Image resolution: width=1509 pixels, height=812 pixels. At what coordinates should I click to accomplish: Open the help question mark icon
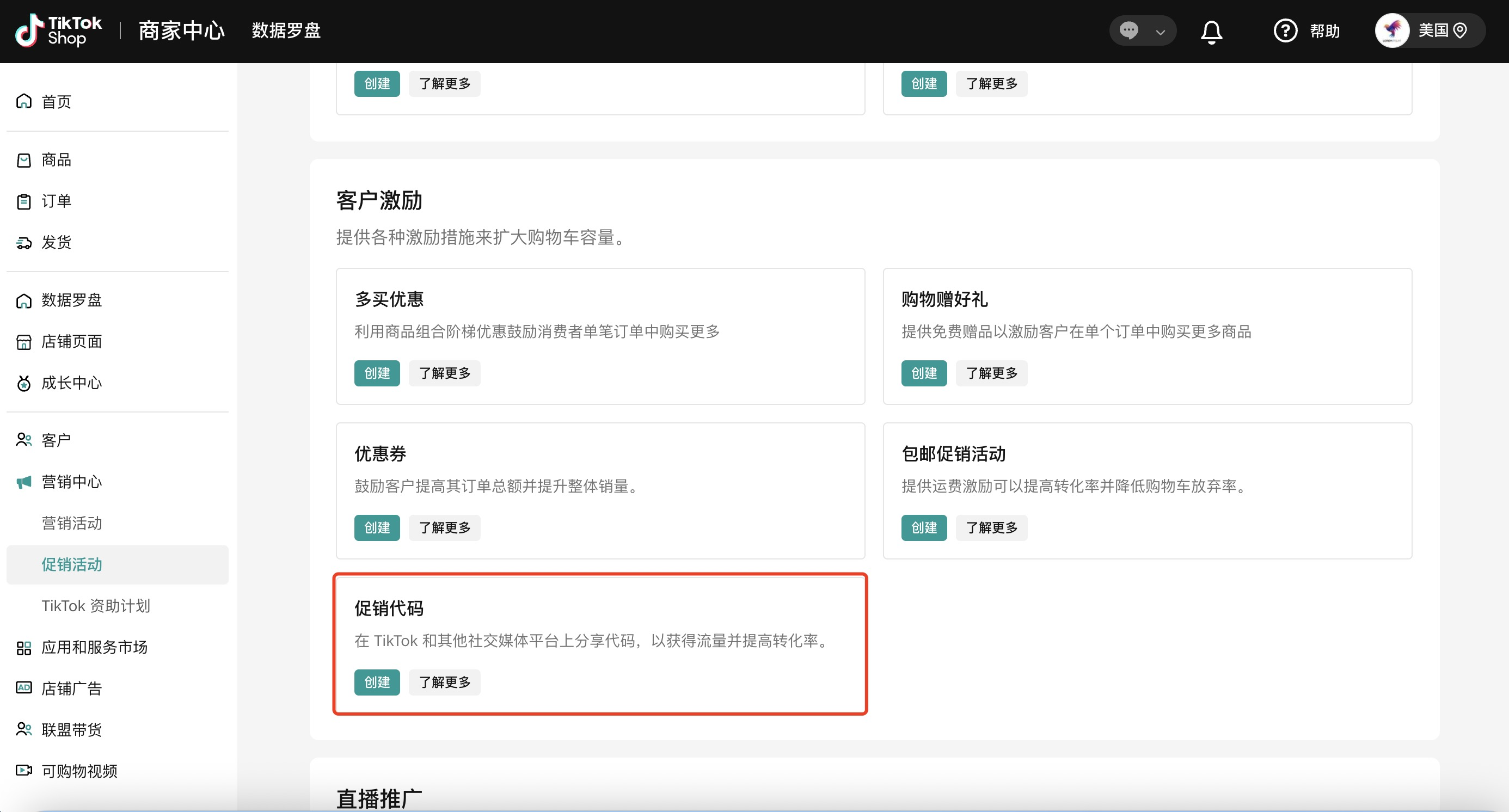1285,30
